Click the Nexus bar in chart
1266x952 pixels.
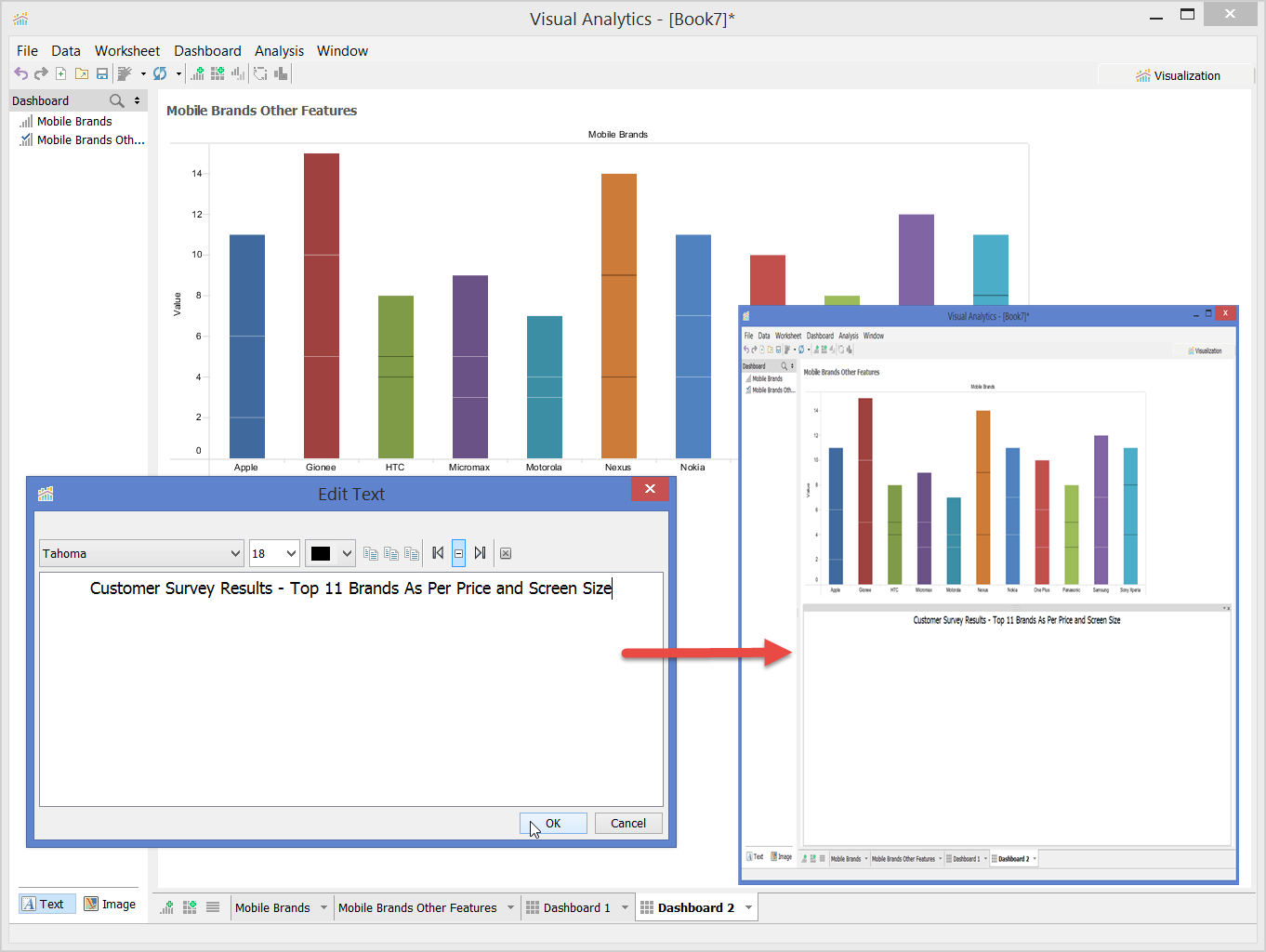(619, 316)
